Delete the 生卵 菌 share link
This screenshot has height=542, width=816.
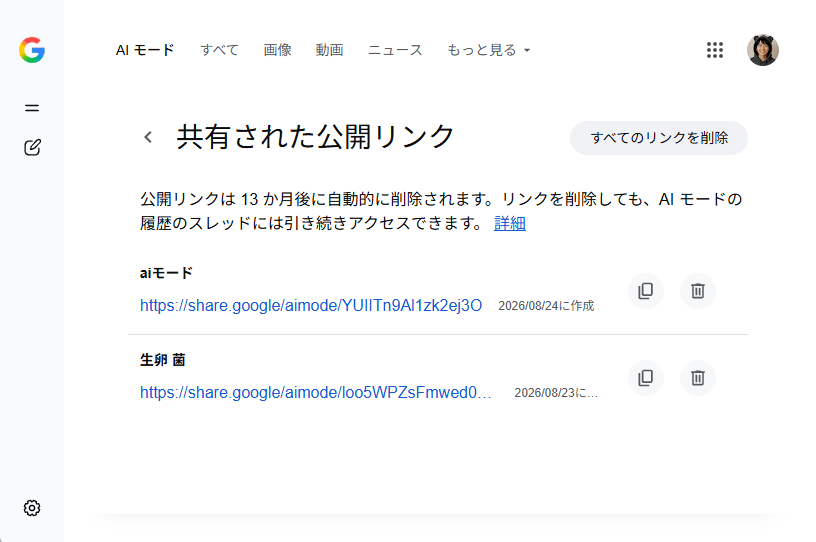point(697,377)
